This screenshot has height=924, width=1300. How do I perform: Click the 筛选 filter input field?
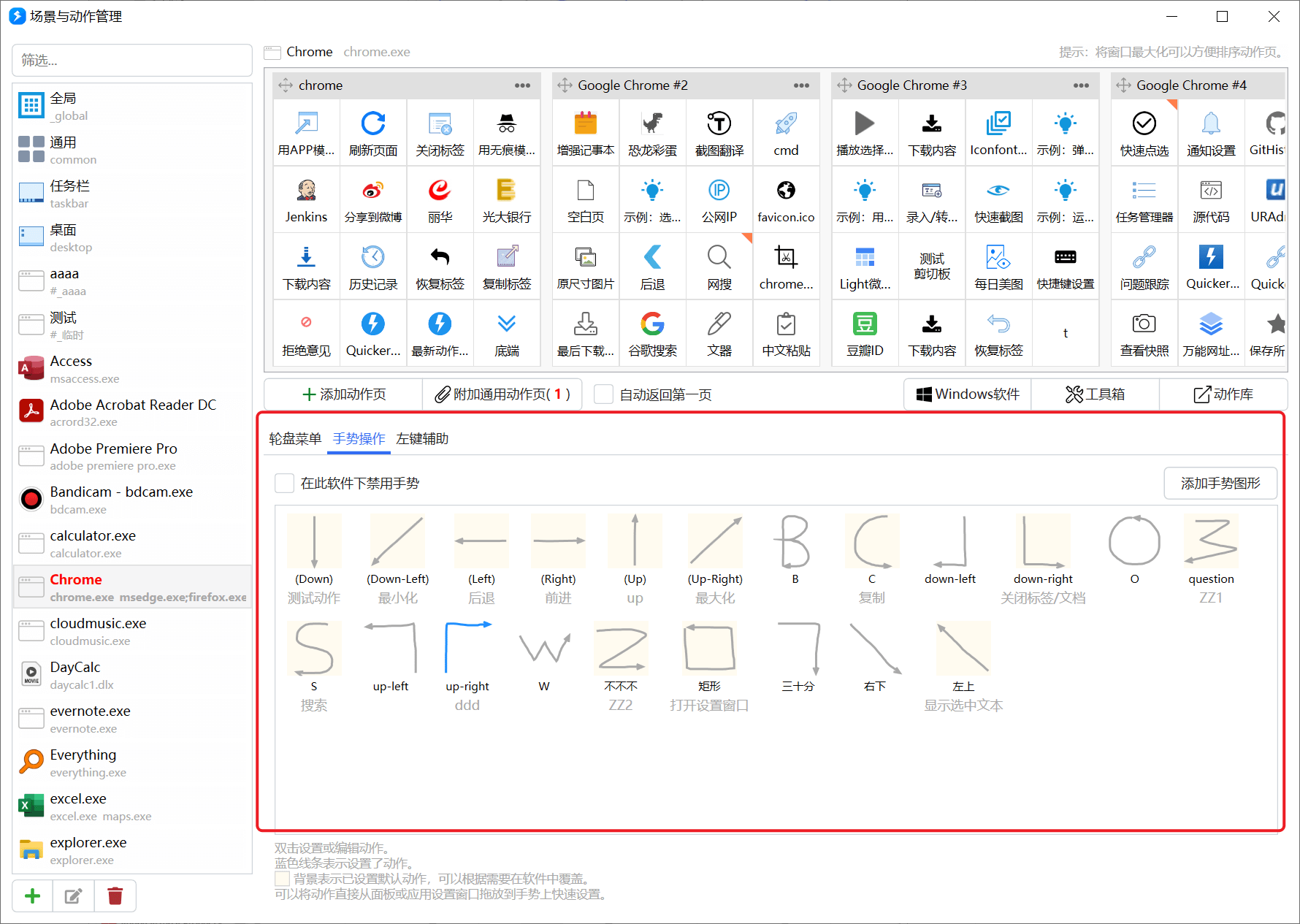coord(132,60)
